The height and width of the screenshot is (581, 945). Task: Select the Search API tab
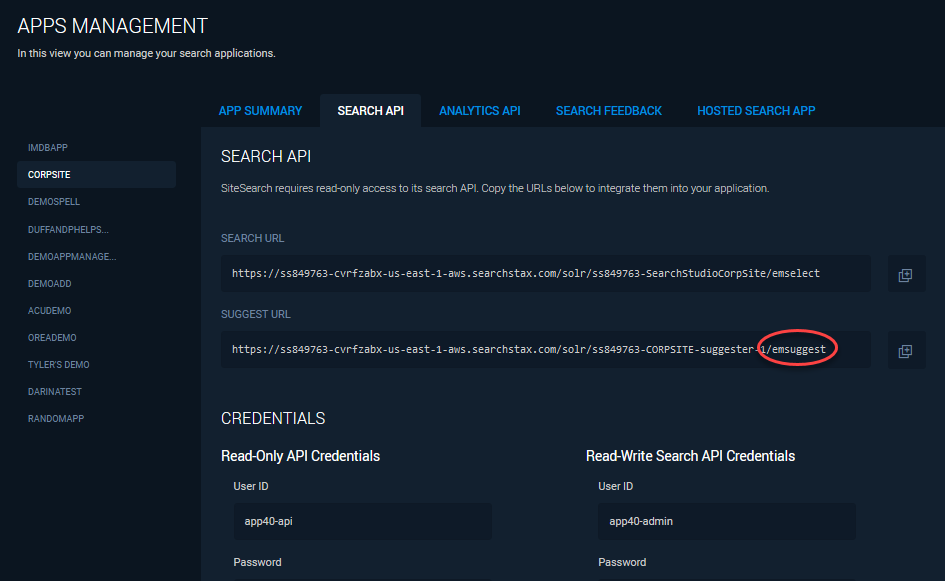point(371,111)
